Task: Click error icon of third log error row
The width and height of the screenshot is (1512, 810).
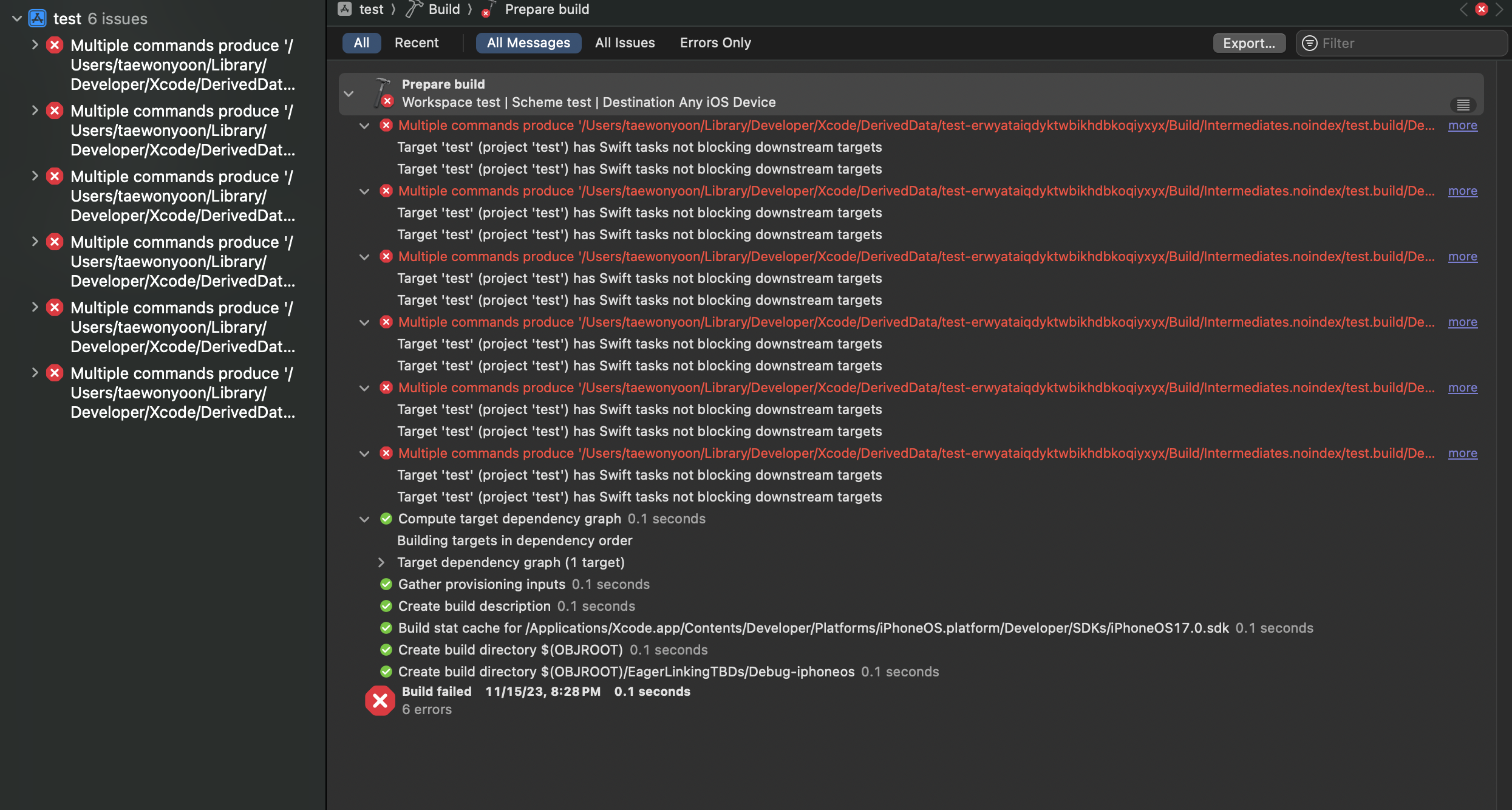Action: click(386, 256)
